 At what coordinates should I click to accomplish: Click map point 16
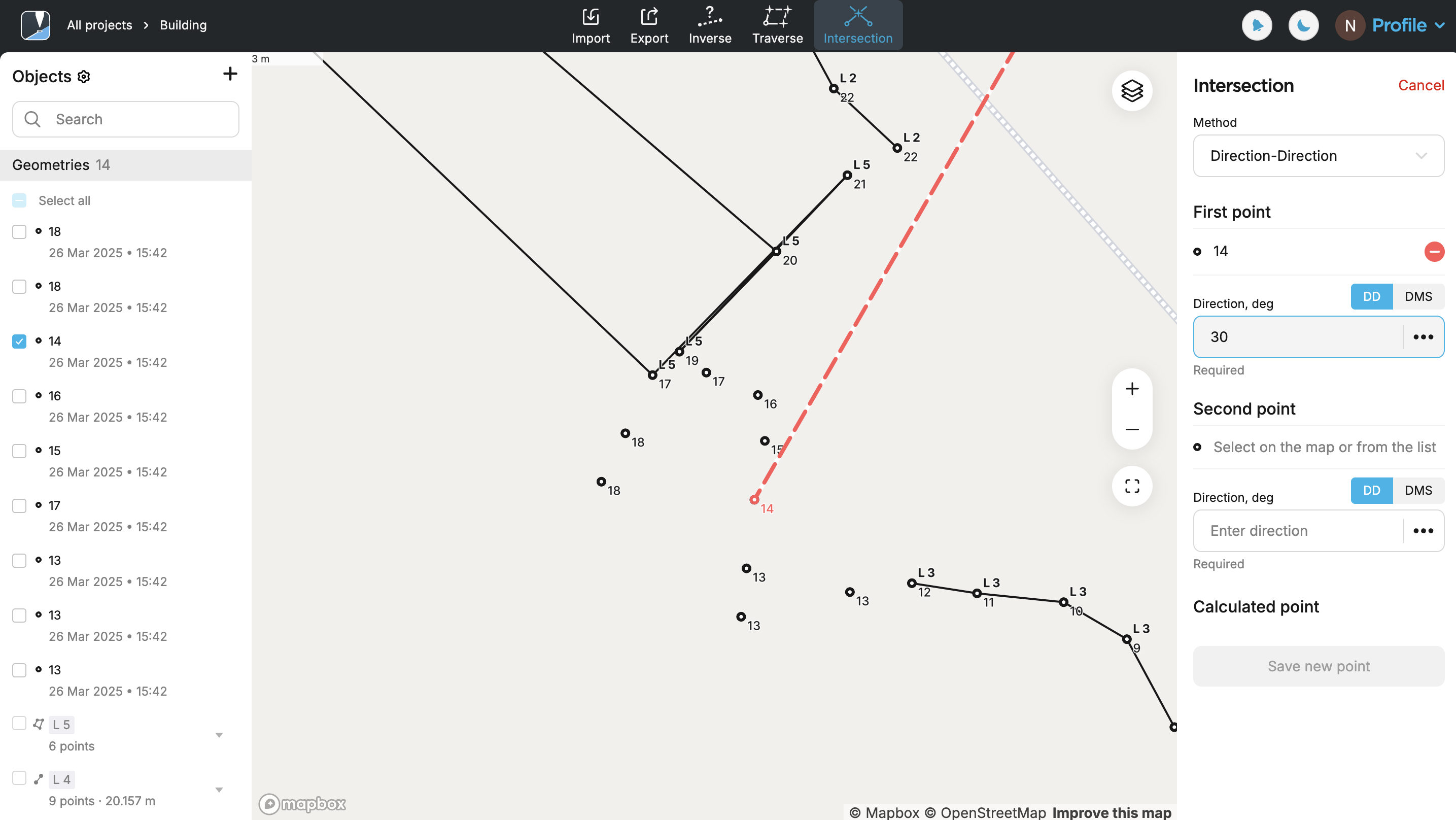click(757, 395)
